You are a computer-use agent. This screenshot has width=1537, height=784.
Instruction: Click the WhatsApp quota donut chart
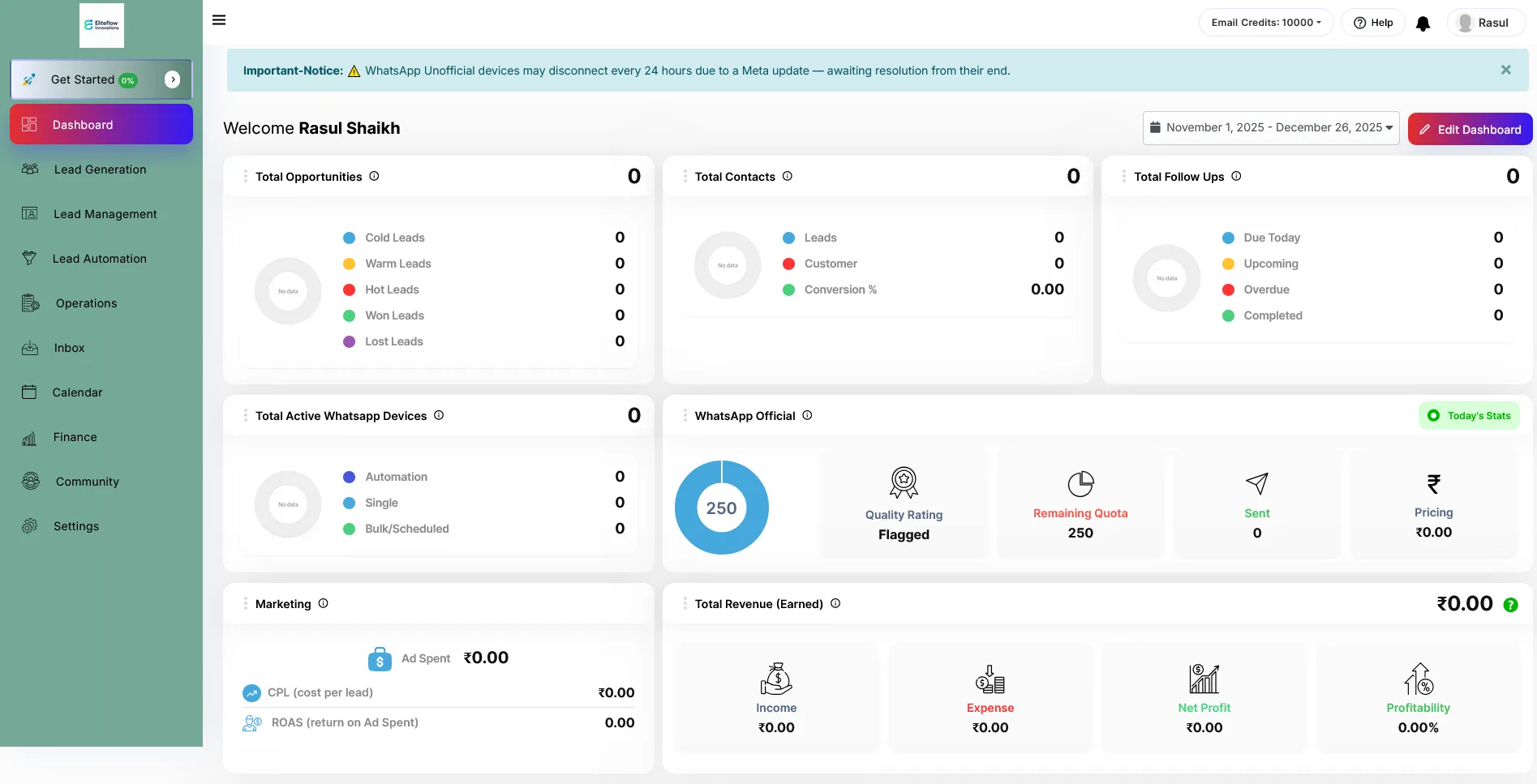(x=721, y=508)
